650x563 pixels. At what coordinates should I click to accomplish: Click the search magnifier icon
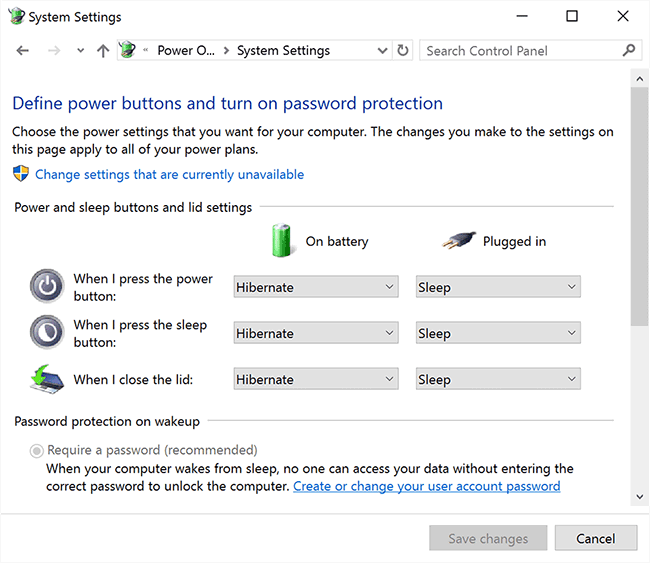[x=629, y=51]
